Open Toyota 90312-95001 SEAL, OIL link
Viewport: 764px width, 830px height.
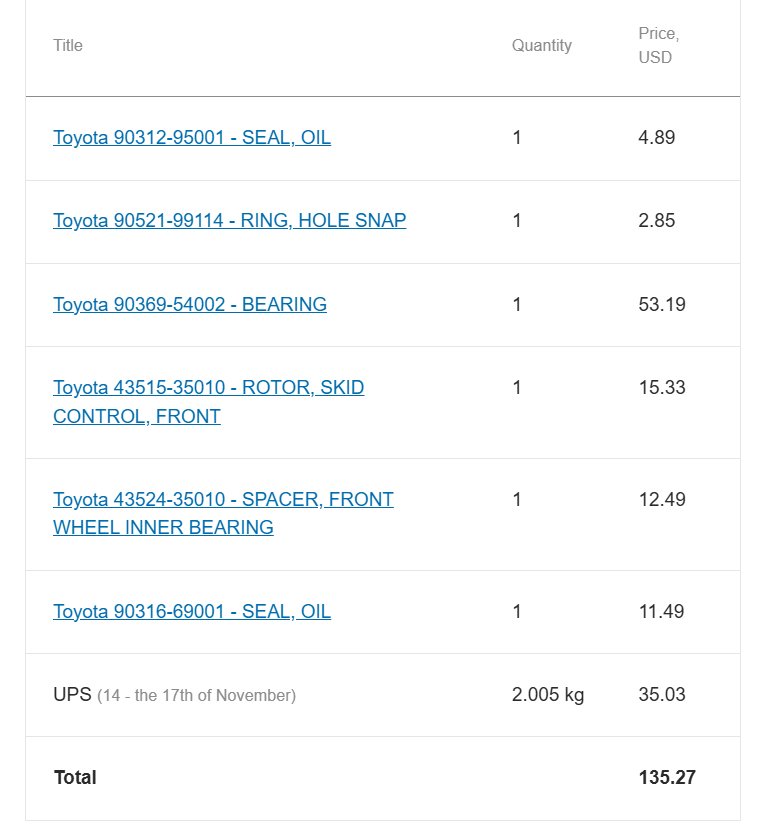coord(192,138)
